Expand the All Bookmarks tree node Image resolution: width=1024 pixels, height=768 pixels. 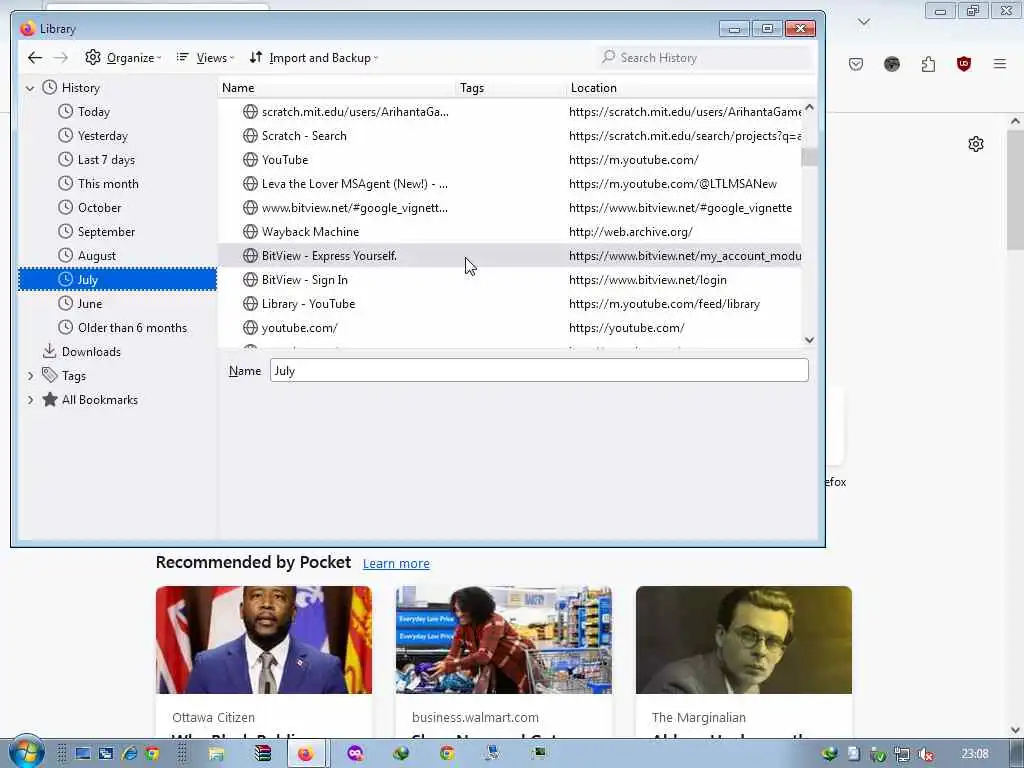click(30, 400)
